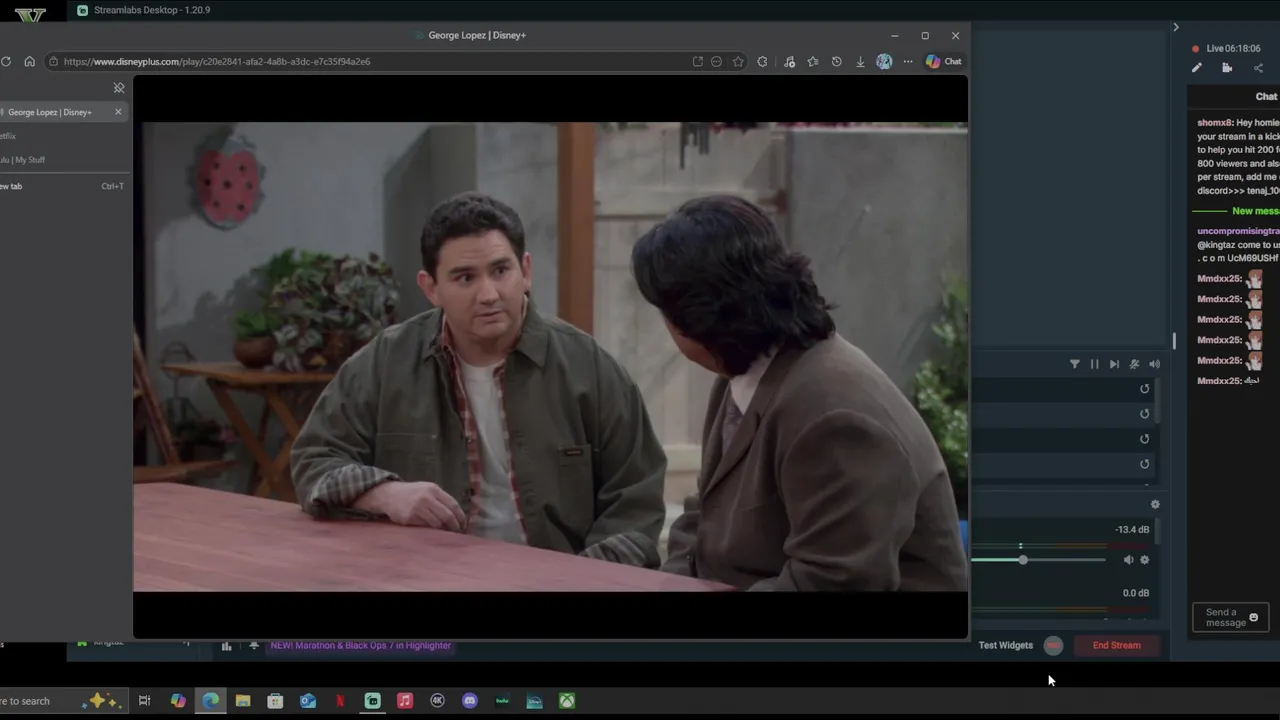Click the browser profile avatar
This screenshot has width=1280, height=720.
click(884, 61)
